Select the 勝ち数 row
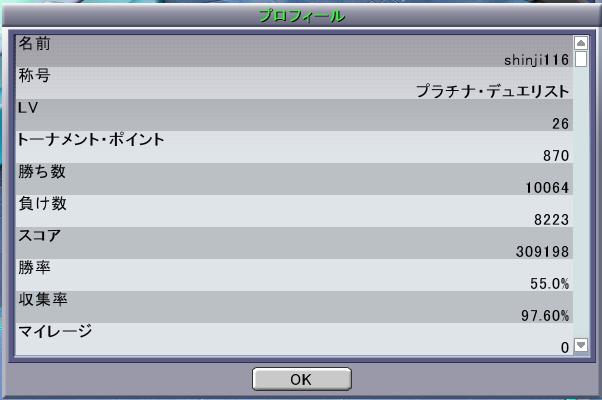Image resolution: width=602 pixels, height=400 pixels. pos(294,179)
